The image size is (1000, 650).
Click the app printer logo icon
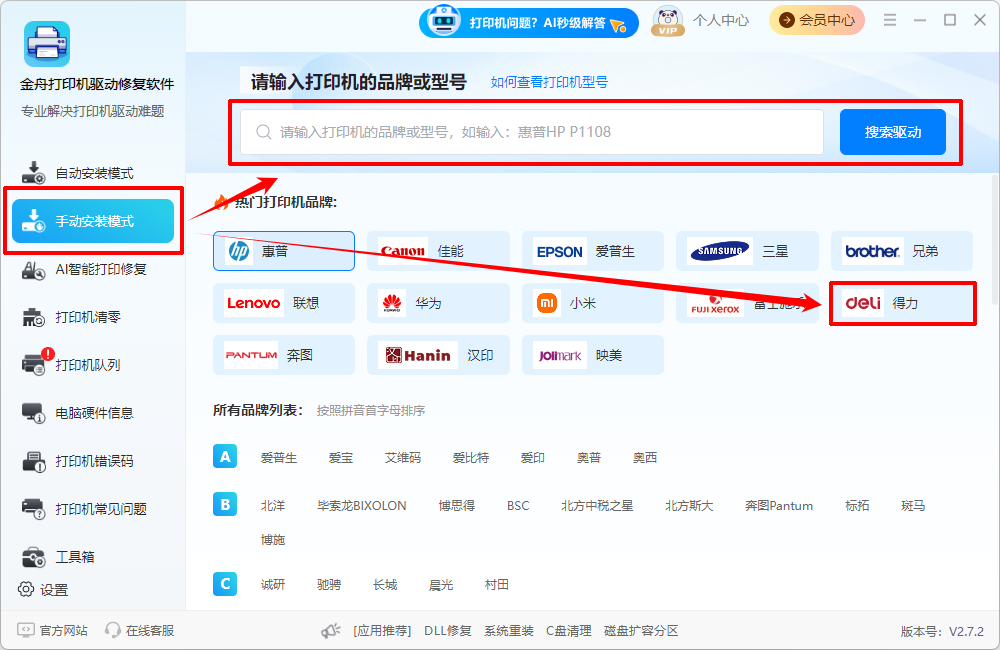coord(47,44)
